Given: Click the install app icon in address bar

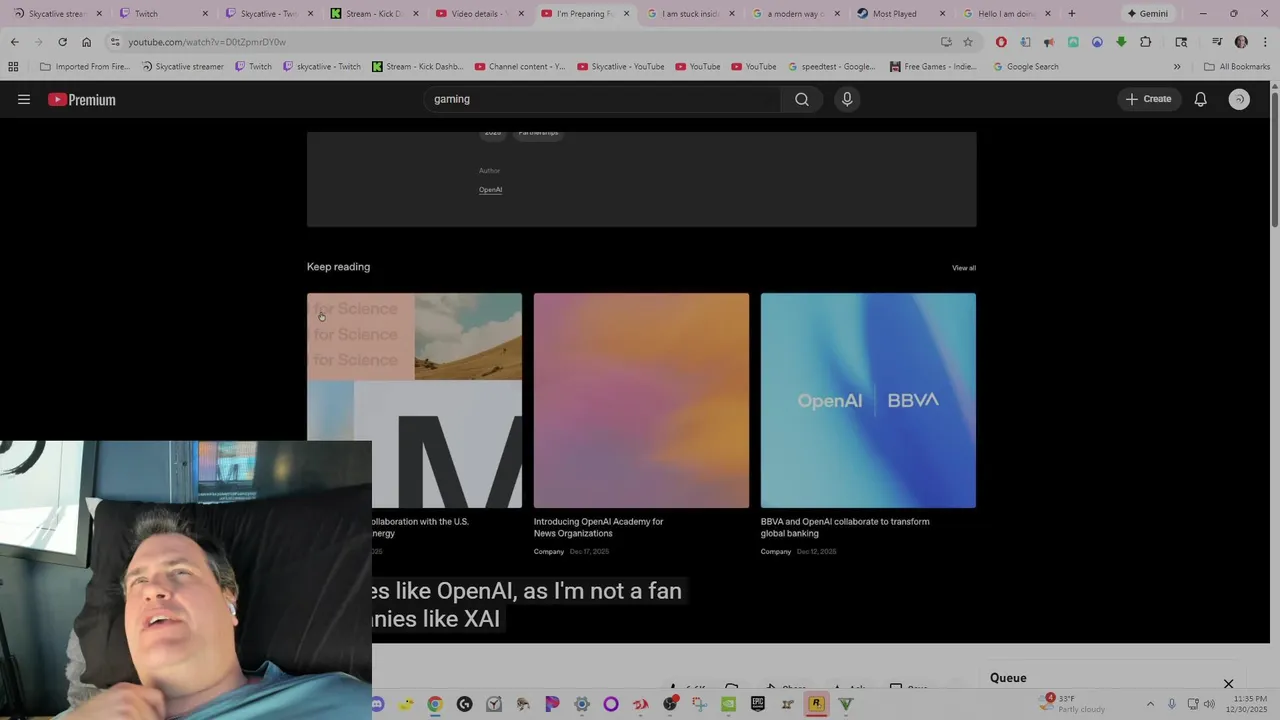Looking at the screenshot, I should [946, 42].
